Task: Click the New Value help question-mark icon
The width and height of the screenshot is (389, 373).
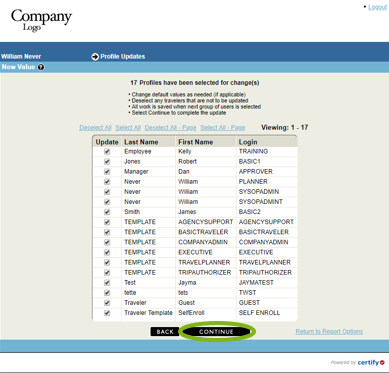Action: point(41,67)
